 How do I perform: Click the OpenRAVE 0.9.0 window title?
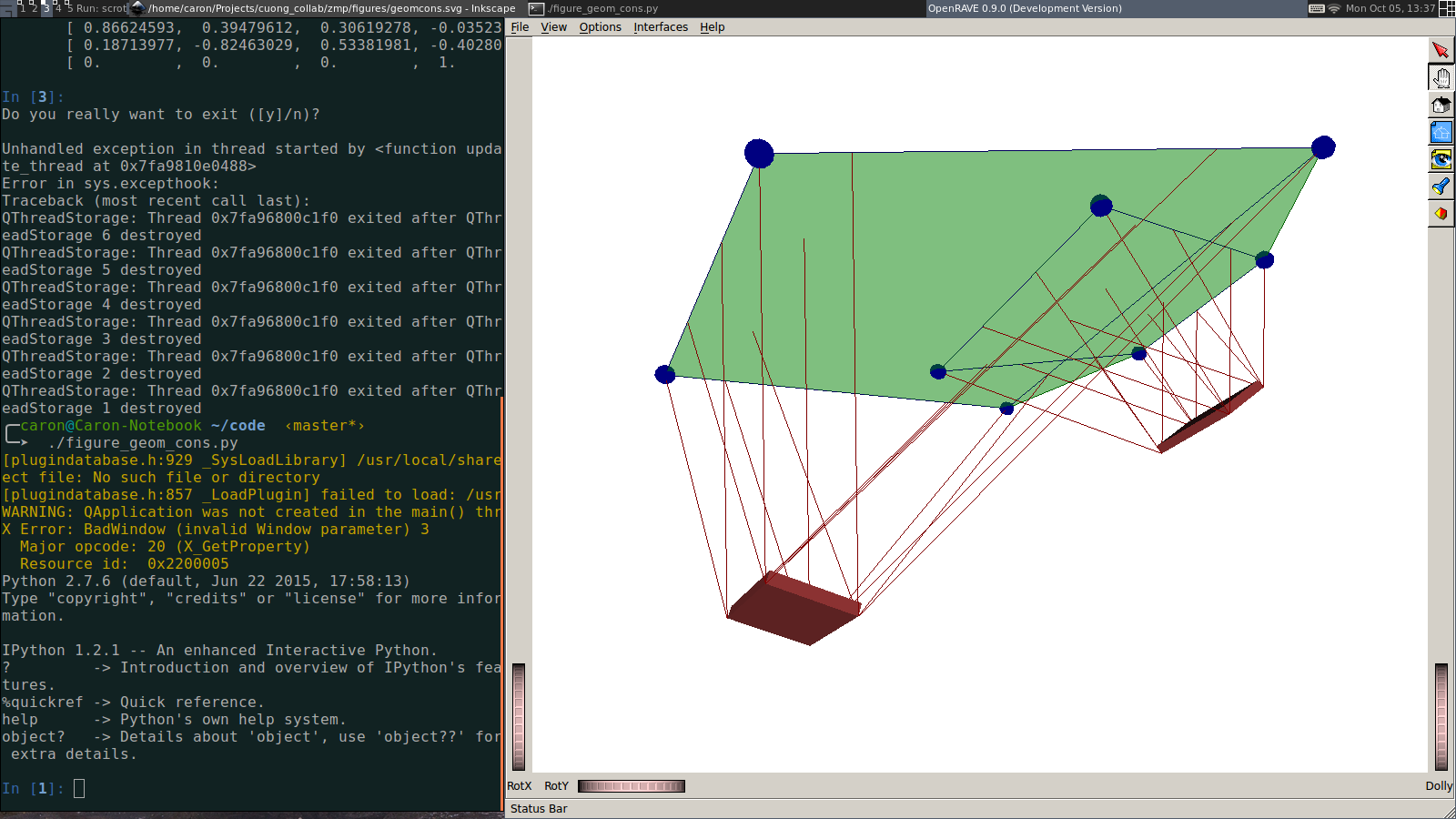1025,8
